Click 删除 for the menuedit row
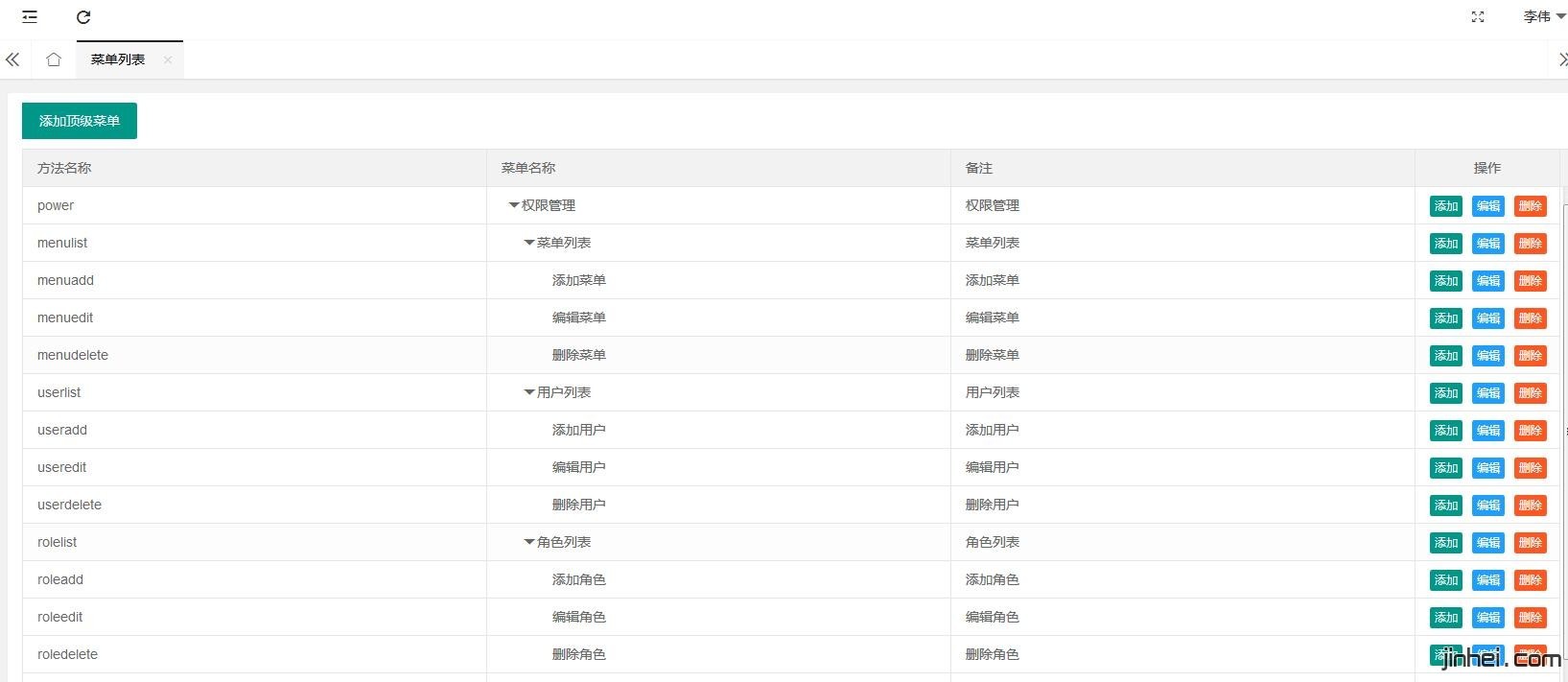The image size is (1568, 682). 1531,318
